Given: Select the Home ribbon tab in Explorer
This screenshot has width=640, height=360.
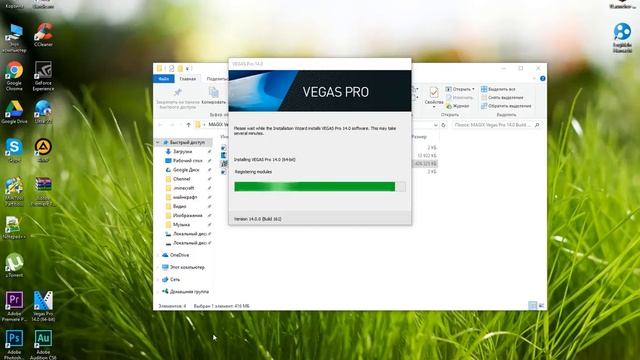Looking at the screenshot, I should click(188, 79).
